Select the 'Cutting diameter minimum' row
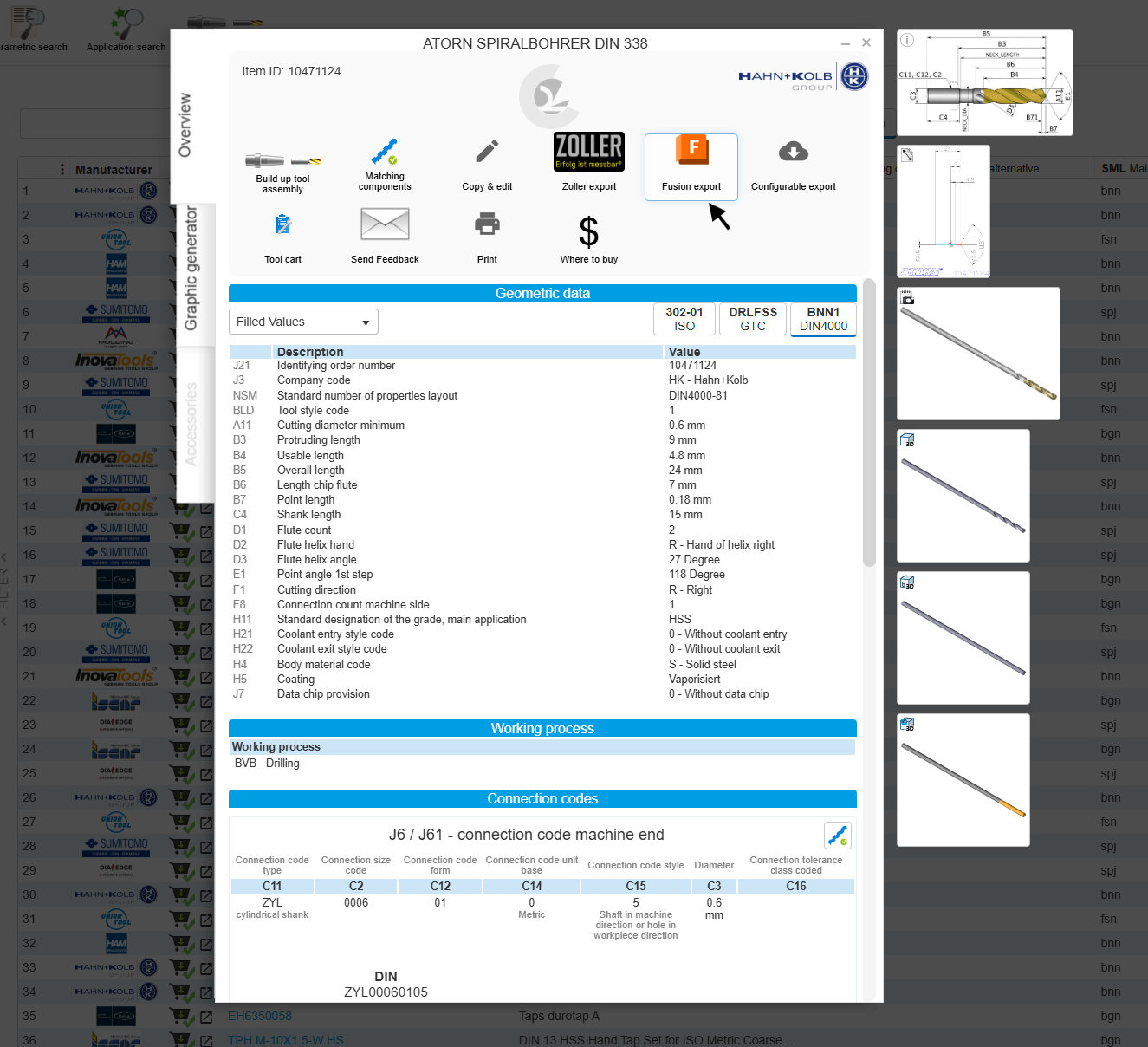The image size is (1148, 1047). pos(542,426)
